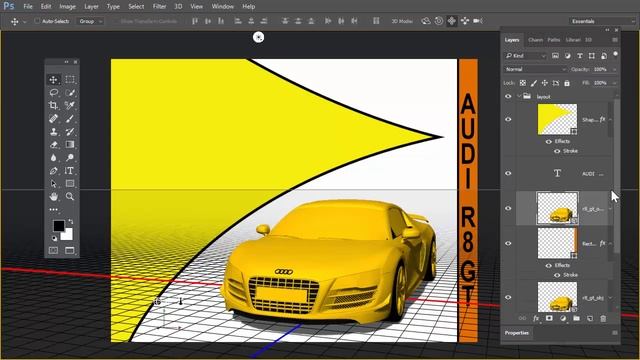Select the Clone Stamp tool
Screen dimensions: 640x360
(x=53, y=132)
